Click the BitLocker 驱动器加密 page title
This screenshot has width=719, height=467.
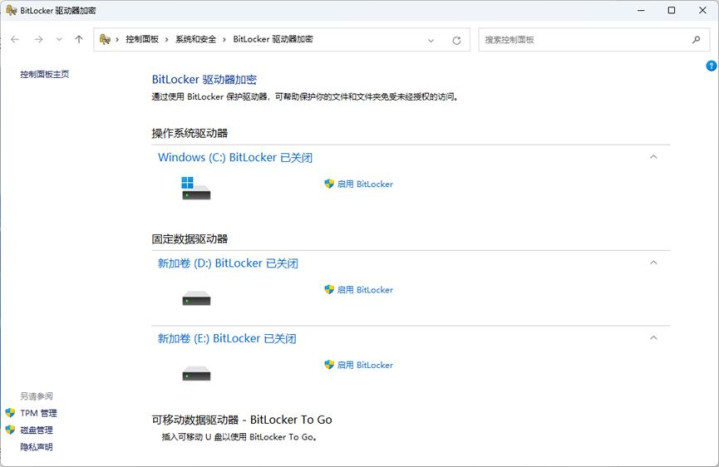click(204, 79)
